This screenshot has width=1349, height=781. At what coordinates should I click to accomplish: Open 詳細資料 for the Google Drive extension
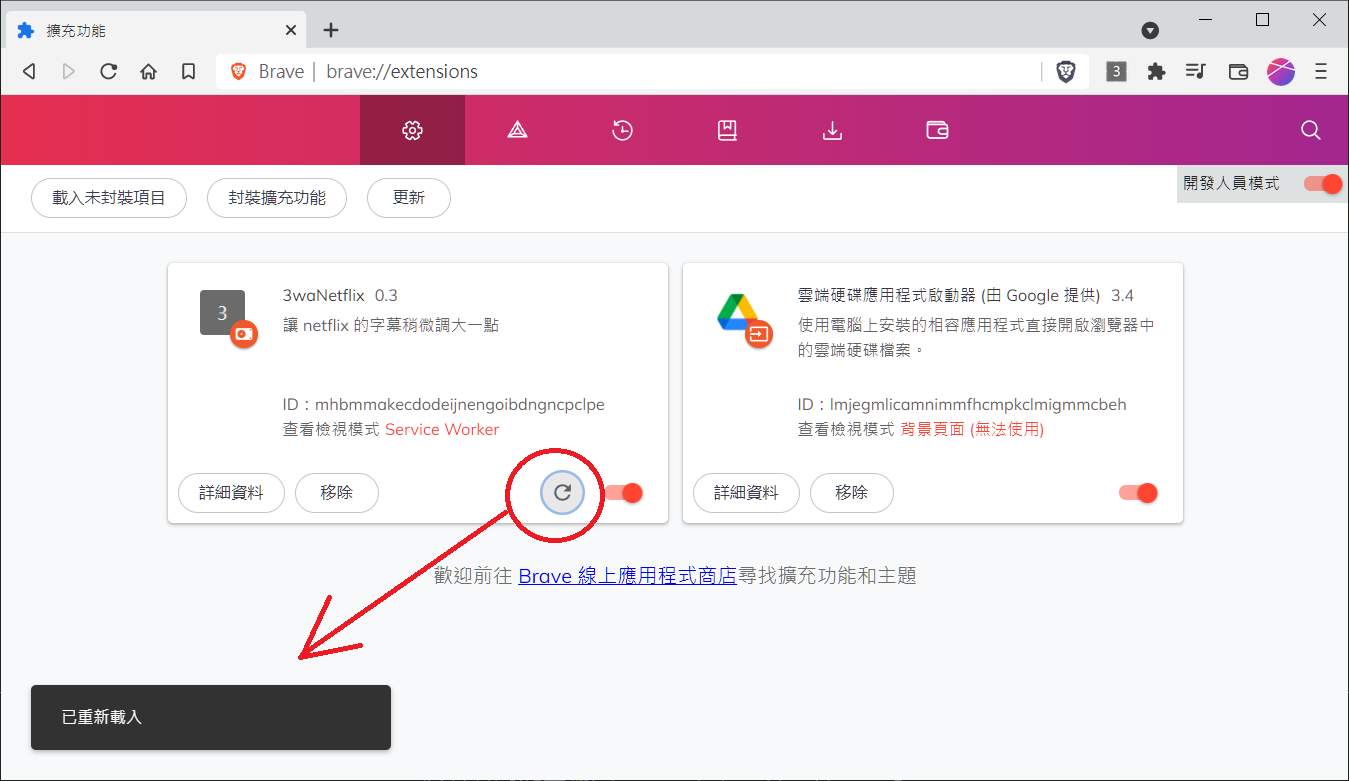(746, 493)
